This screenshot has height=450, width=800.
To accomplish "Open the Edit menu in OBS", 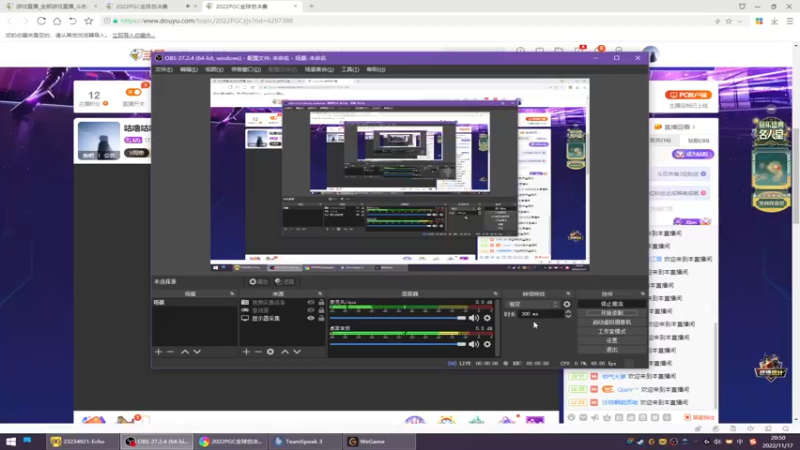I will [188, 69].
